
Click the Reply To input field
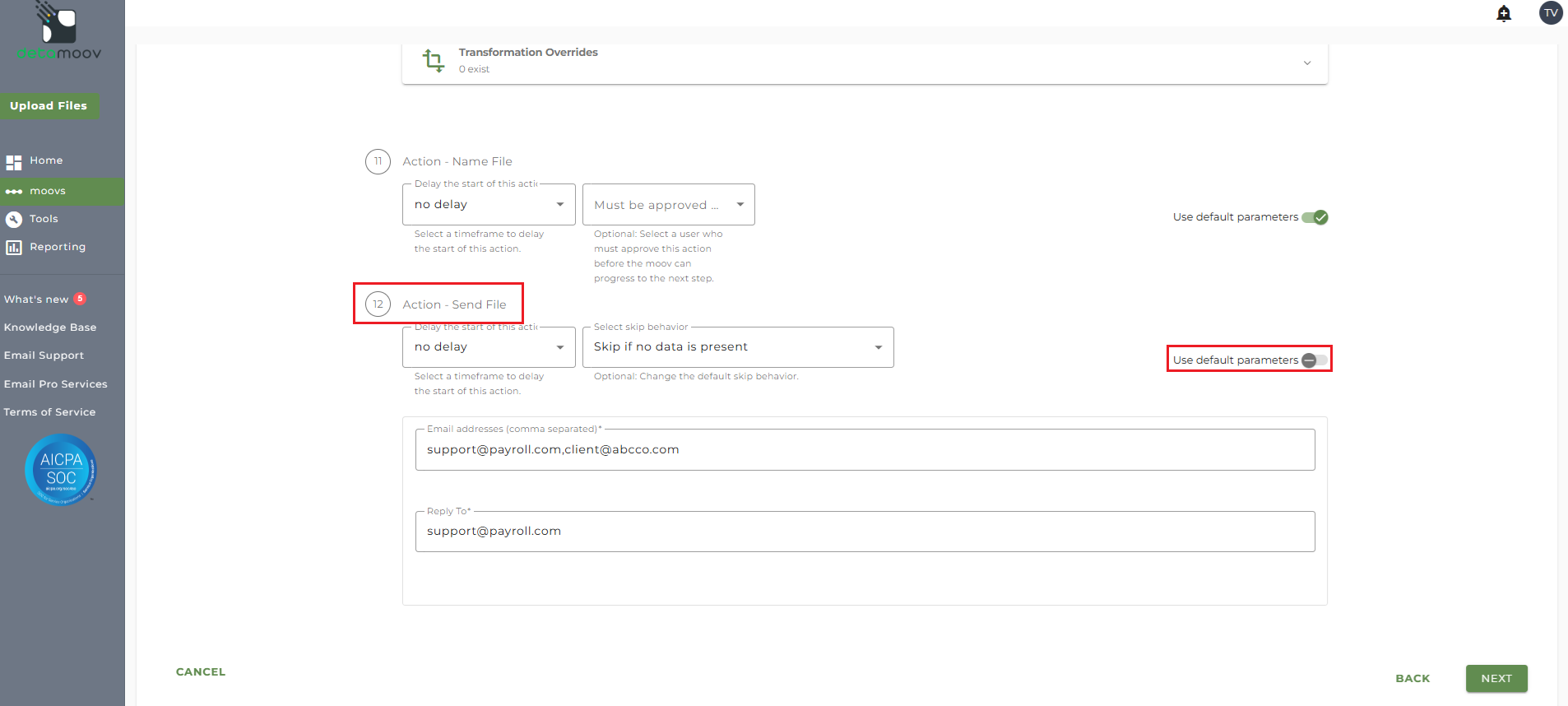click(865, 532)
